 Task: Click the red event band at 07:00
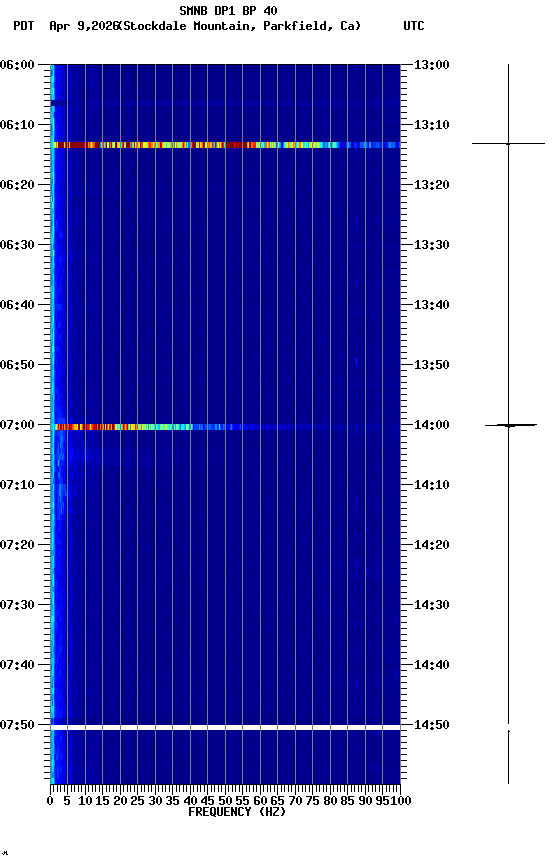(226, 427)
